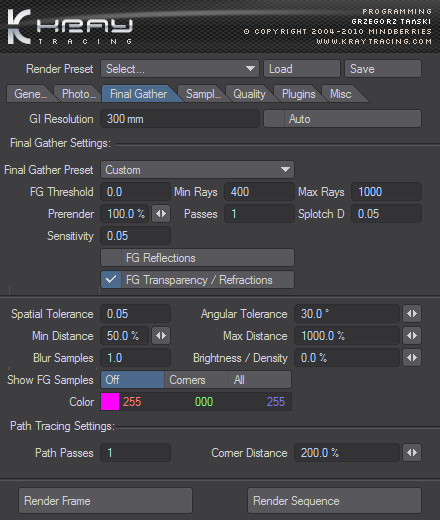
Task: Click the Min Distance slider arrows icon
Action: [x=161, y=336]
